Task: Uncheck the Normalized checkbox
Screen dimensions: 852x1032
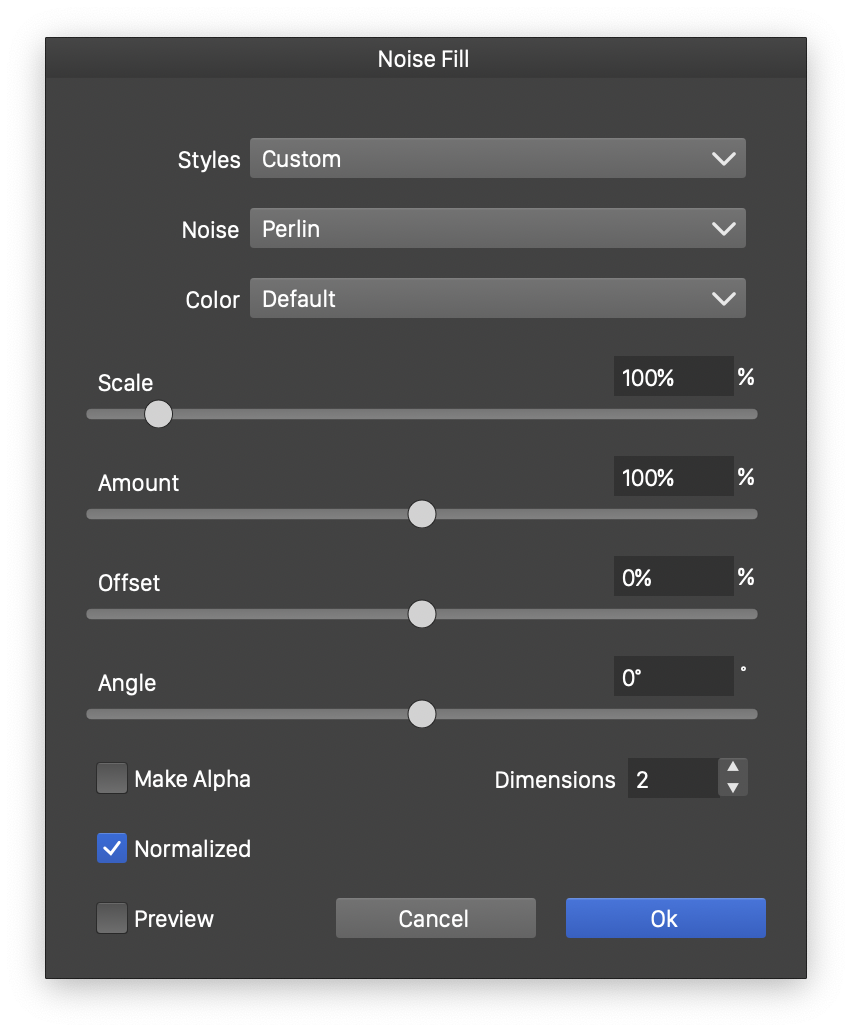Action: pos(112,848)
